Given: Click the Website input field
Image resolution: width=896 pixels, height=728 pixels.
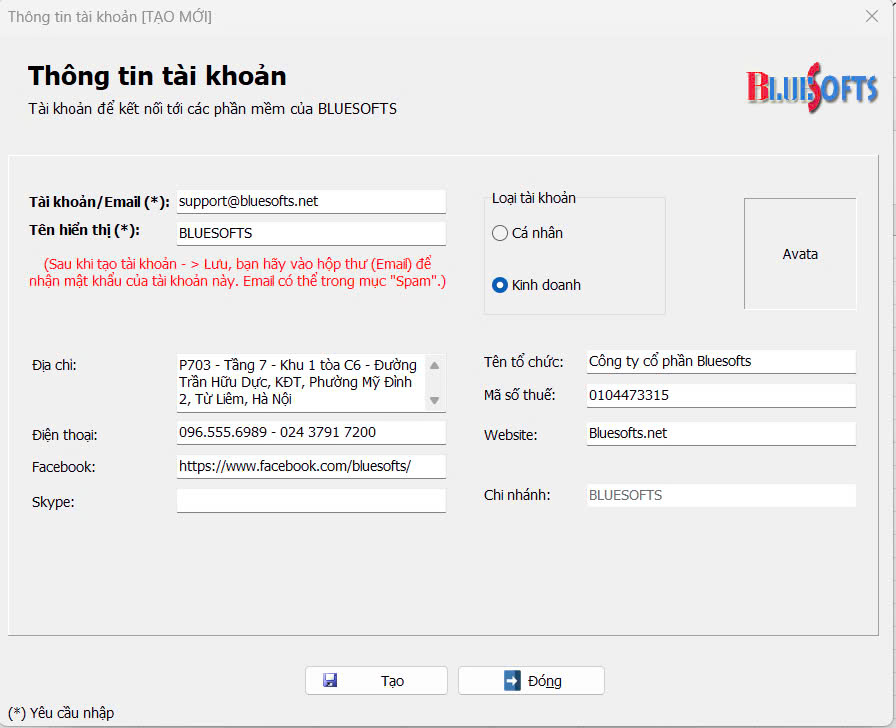Looking at the screenshot, I should [x=721, y=434].
